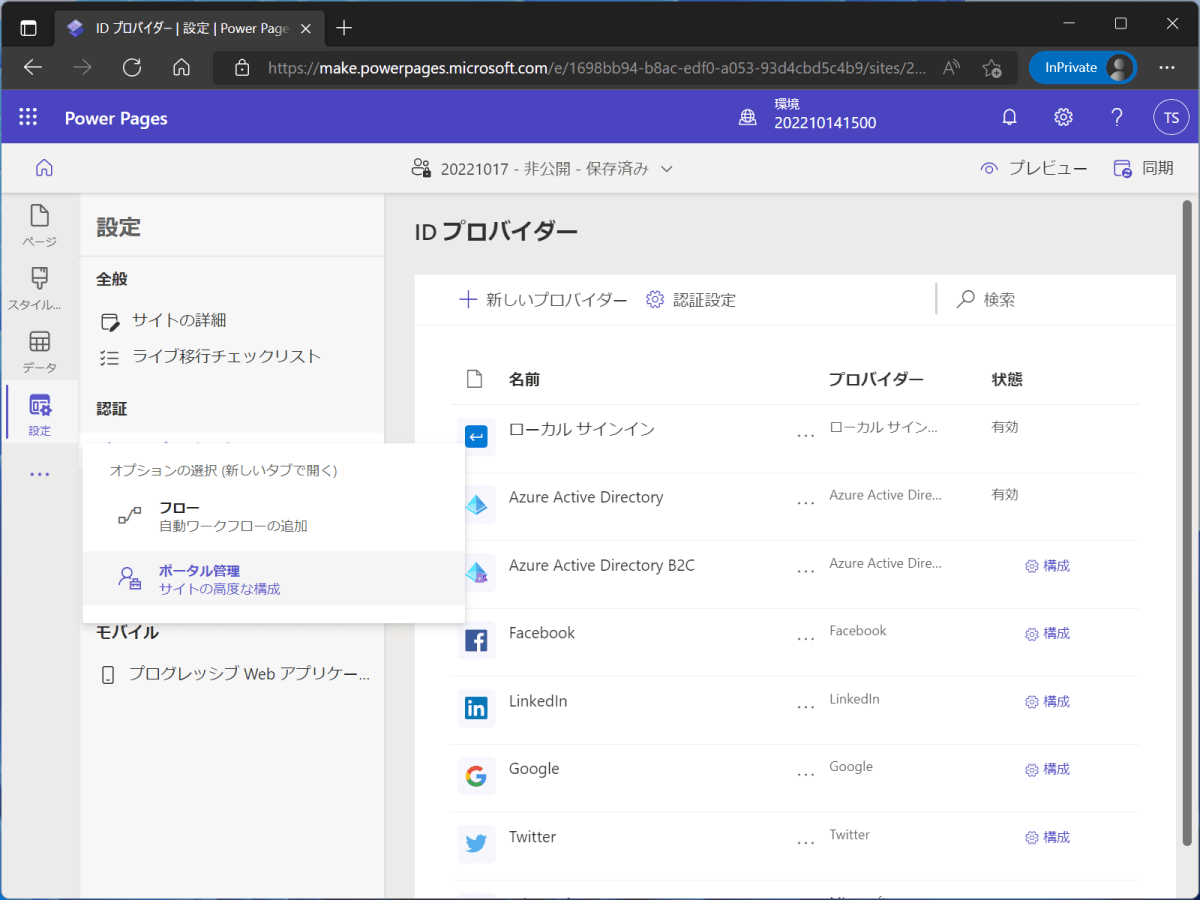Click 構成 for LinkedIn
The image size is (1200, 900).
pyautogui.click(x=1047, y=702)
